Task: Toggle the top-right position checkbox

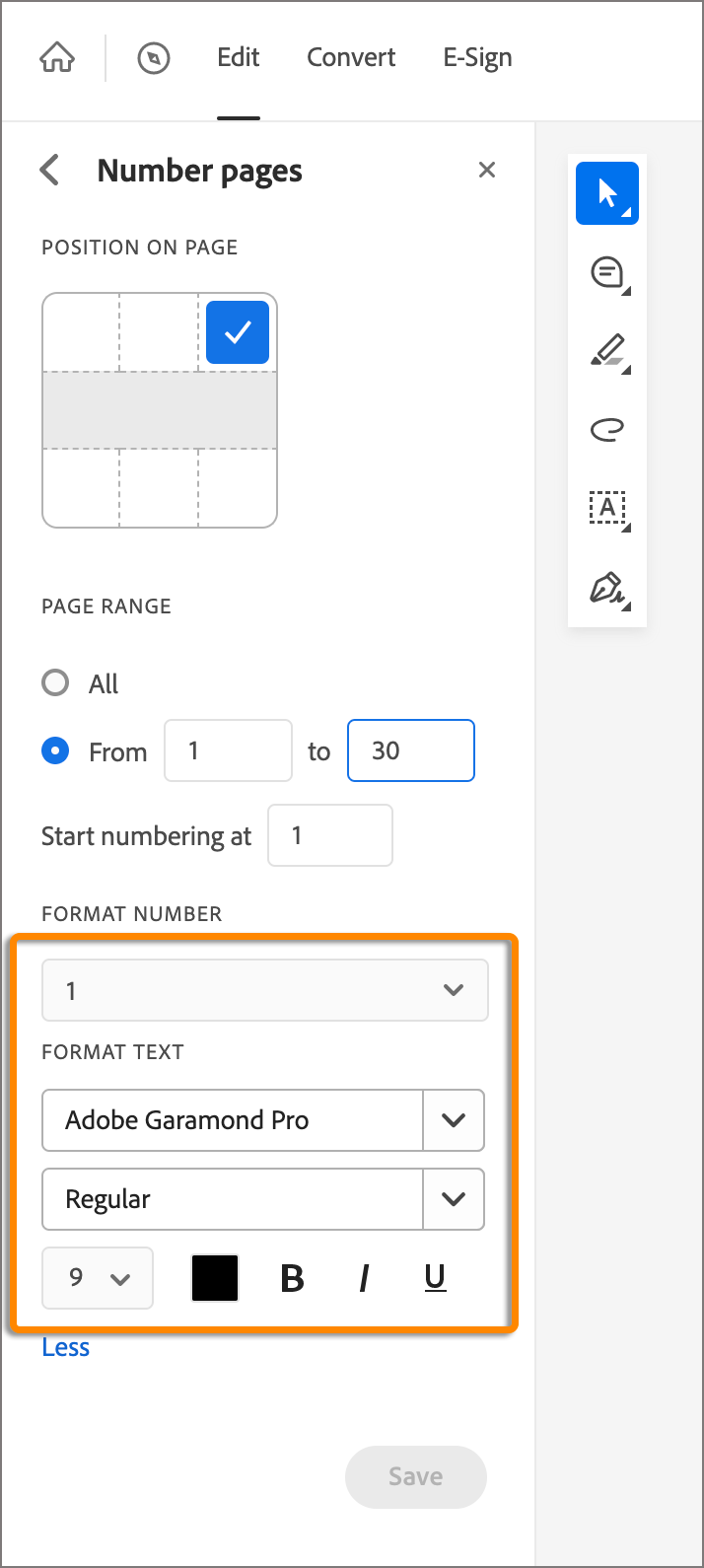Action: tap(237, 332)
